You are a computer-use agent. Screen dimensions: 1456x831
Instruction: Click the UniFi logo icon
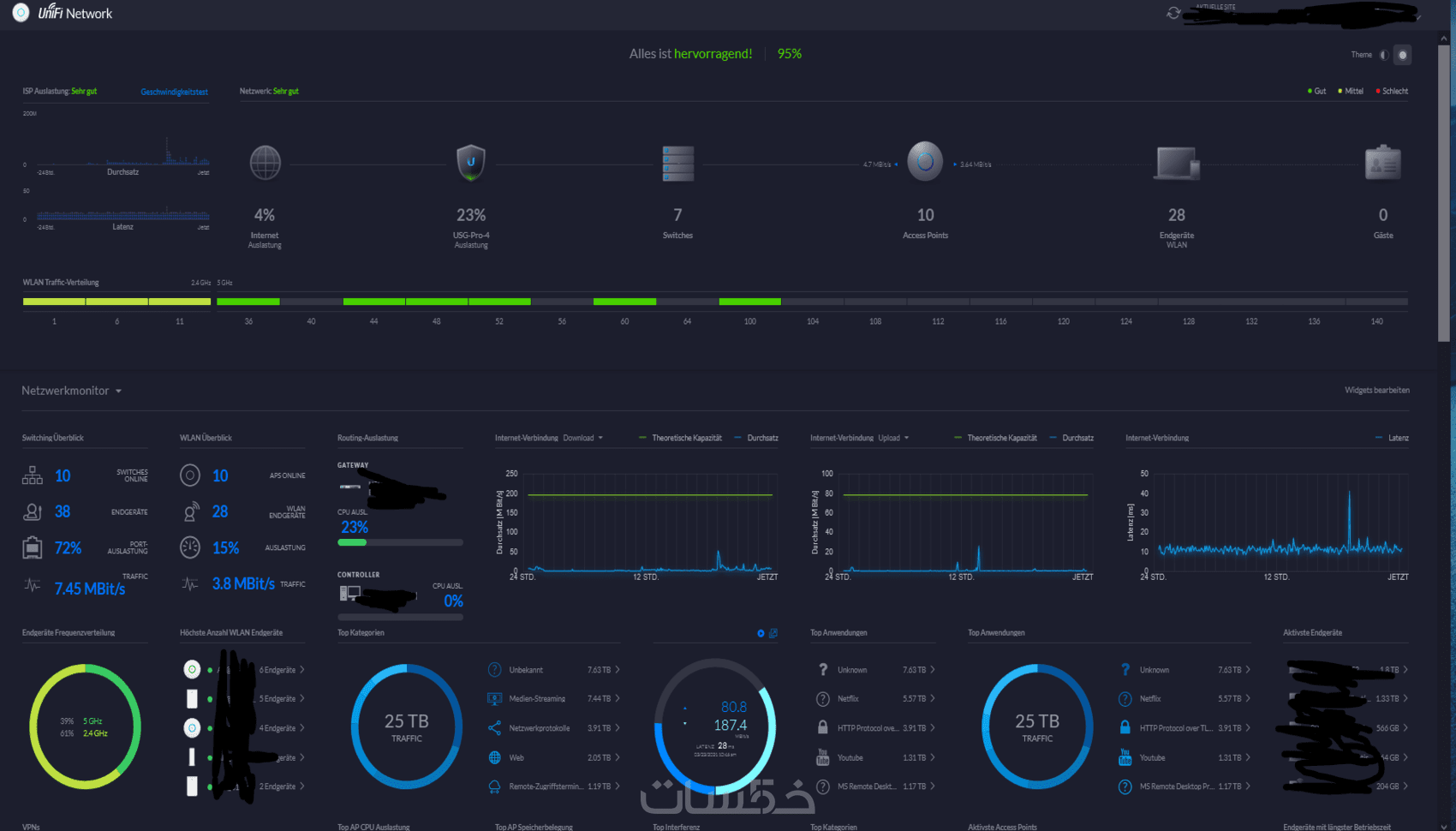click(x=21, y=13)
